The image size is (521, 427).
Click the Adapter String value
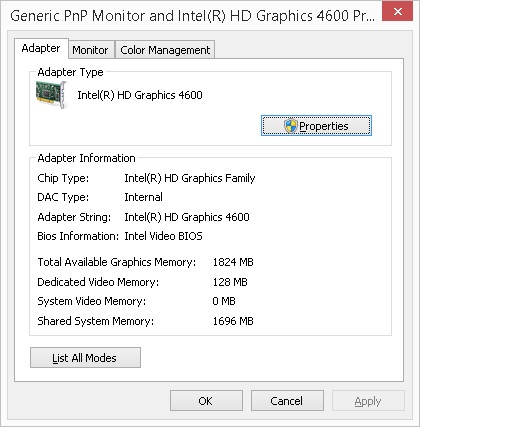click(x=187, y=217)
